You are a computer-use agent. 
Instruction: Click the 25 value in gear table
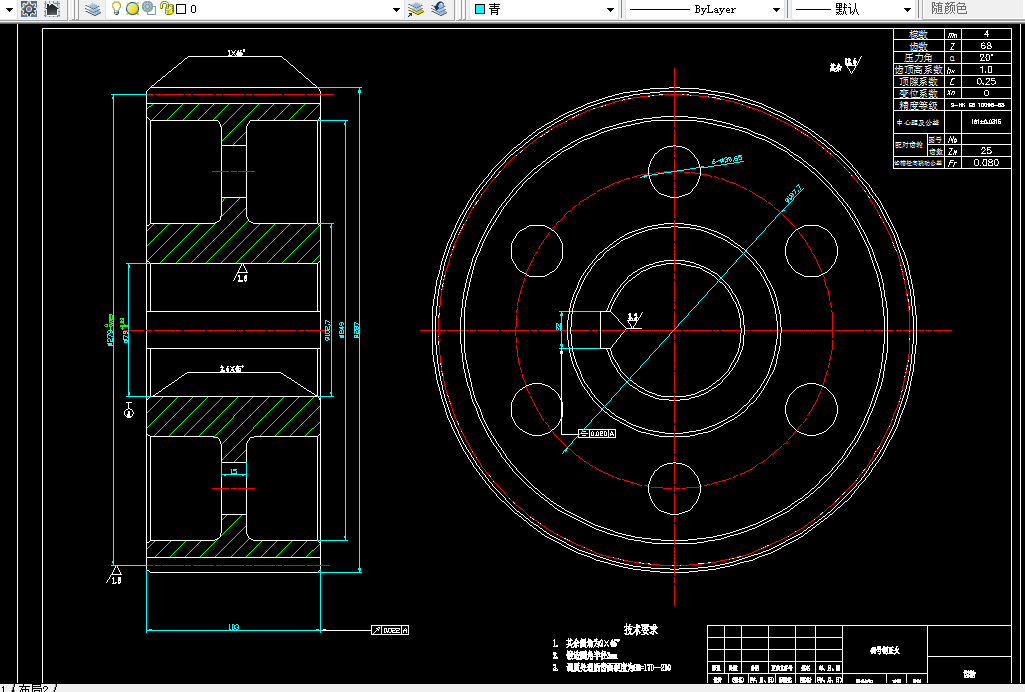point(986,151)
